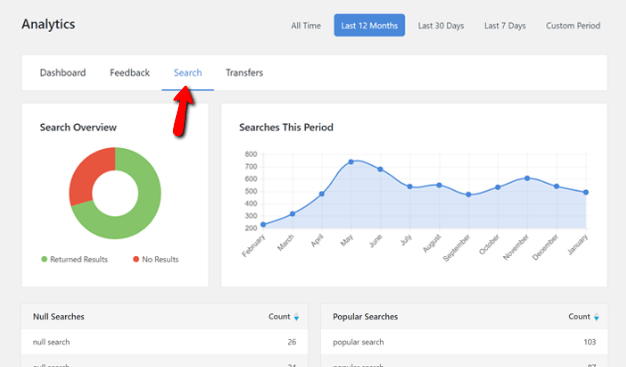The width and height of the screenshot is (626, 367).
Task: Click the November data point
Action: [x=527, y=178]
